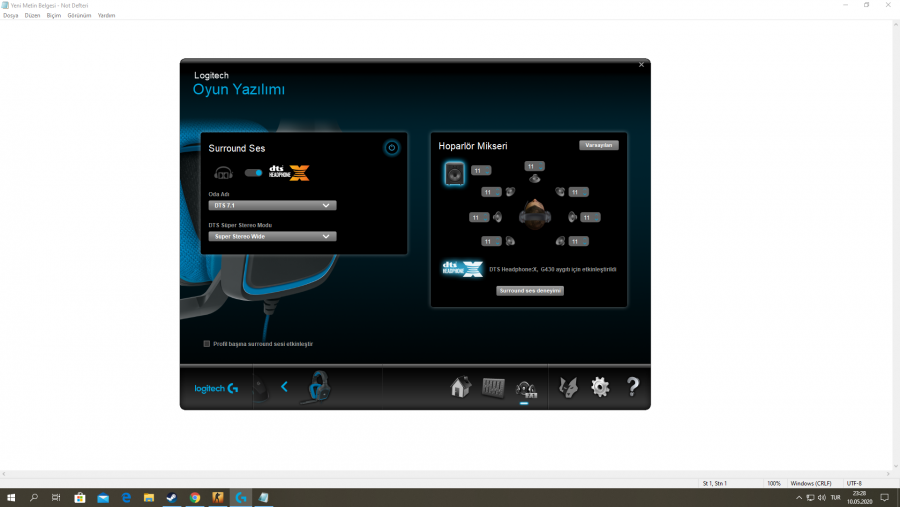Select the rear right speaker icon
Image resolution: width=900 pixels, height=507 pixels.
[x=560, y=241]
